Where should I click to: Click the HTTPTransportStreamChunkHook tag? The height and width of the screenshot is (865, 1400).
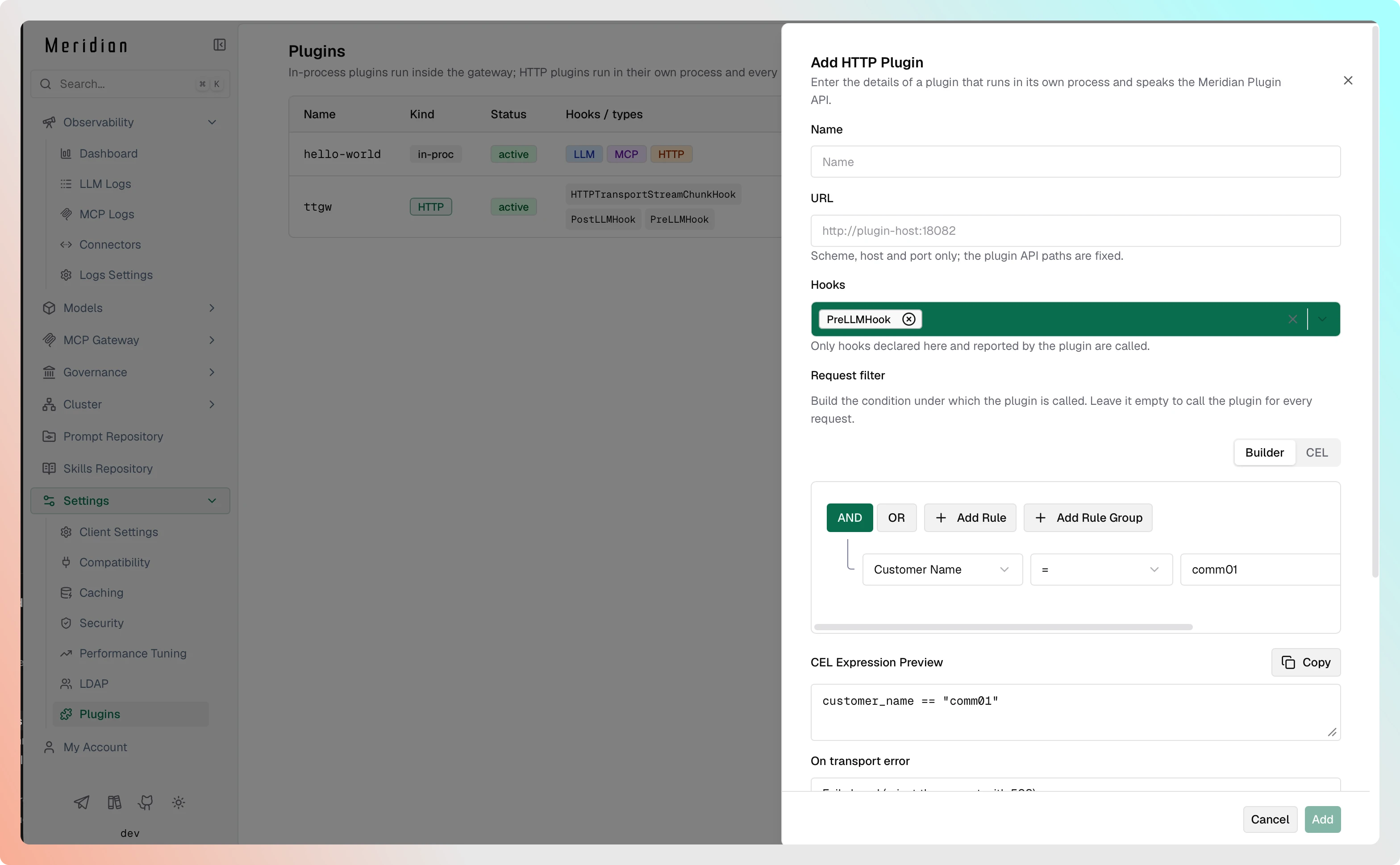coord(653,195)
